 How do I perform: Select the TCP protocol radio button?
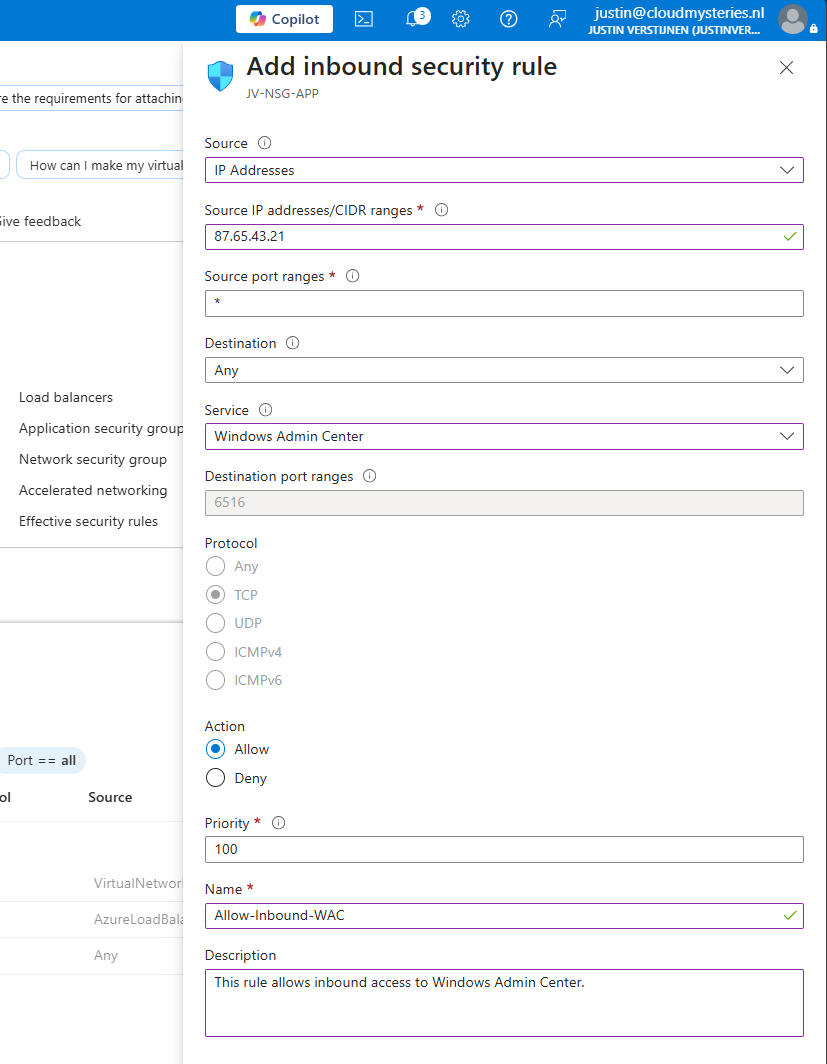pyautogui.click(x=215, y=595)
